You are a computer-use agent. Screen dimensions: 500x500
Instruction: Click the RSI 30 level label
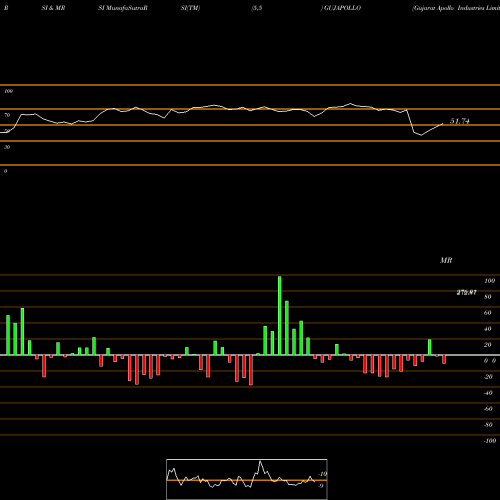tap(7, 147)
